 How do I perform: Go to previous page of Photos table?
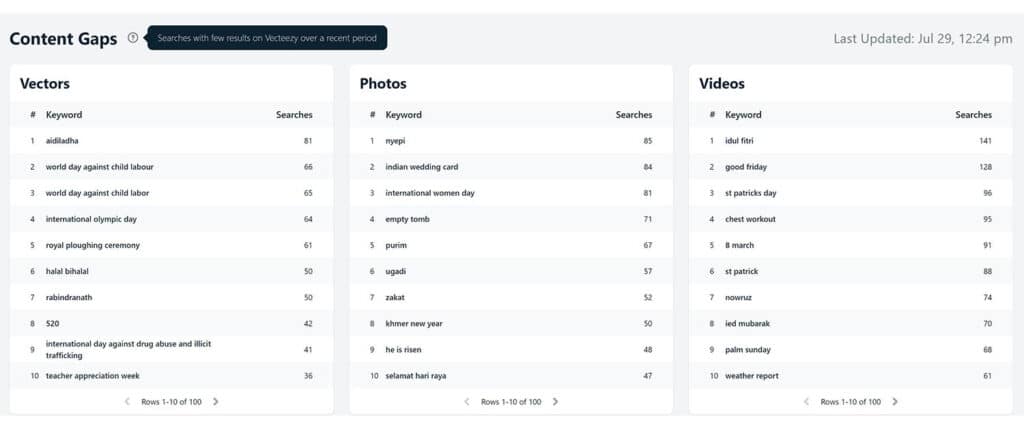click(x=467, y=401)
